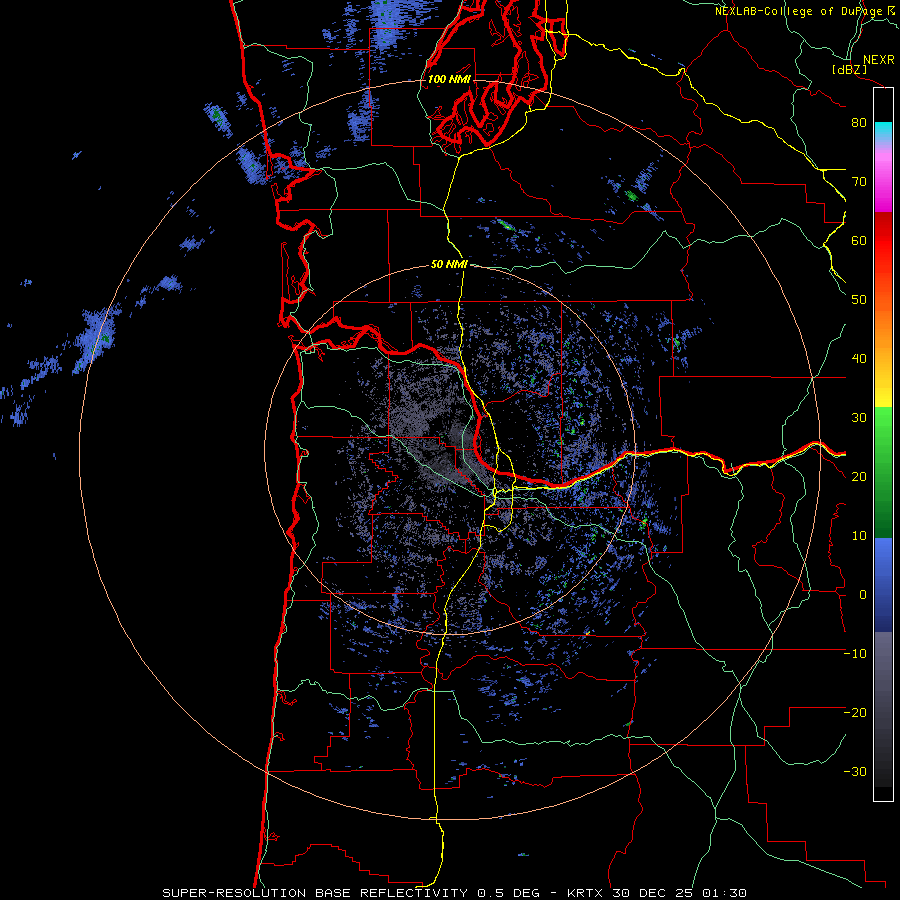Click the 100 NMI range ring label
The height and width of the screenshot is (900, 900).
[x=448, y=79]
